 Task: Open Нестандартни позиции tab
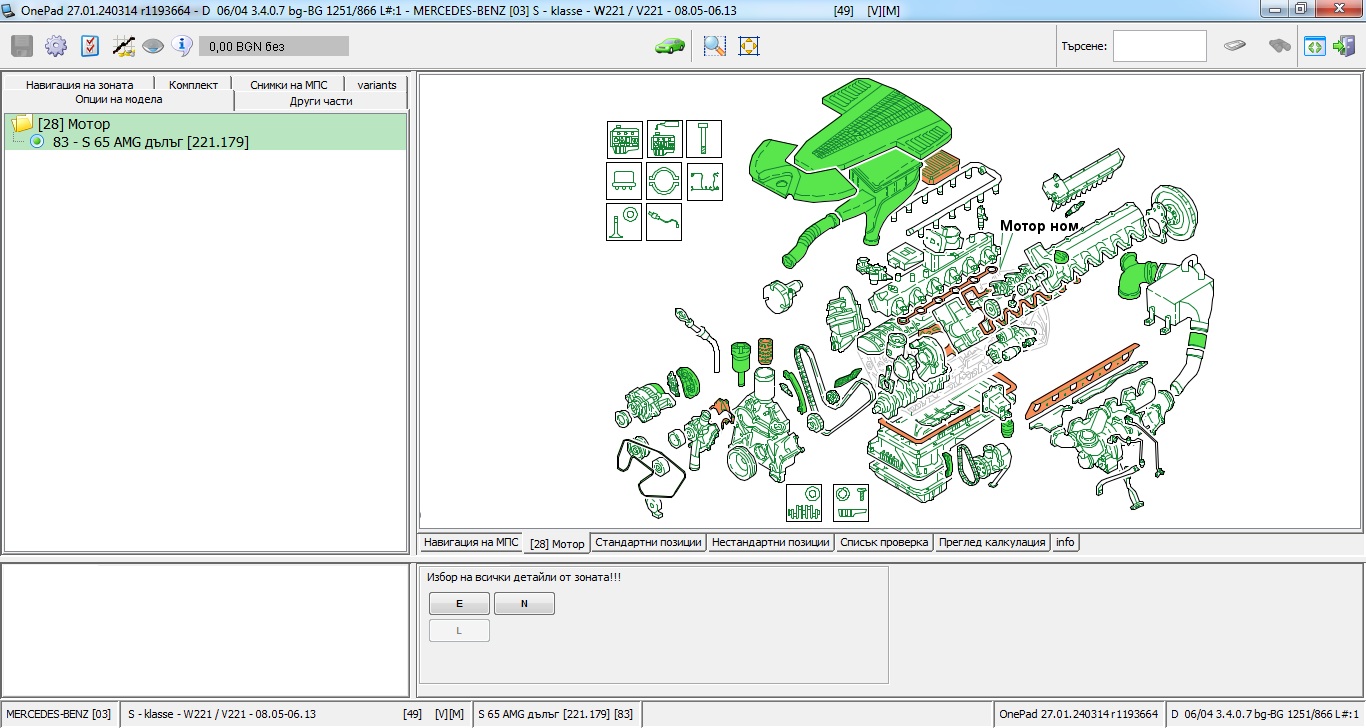[x=771, y=542]
